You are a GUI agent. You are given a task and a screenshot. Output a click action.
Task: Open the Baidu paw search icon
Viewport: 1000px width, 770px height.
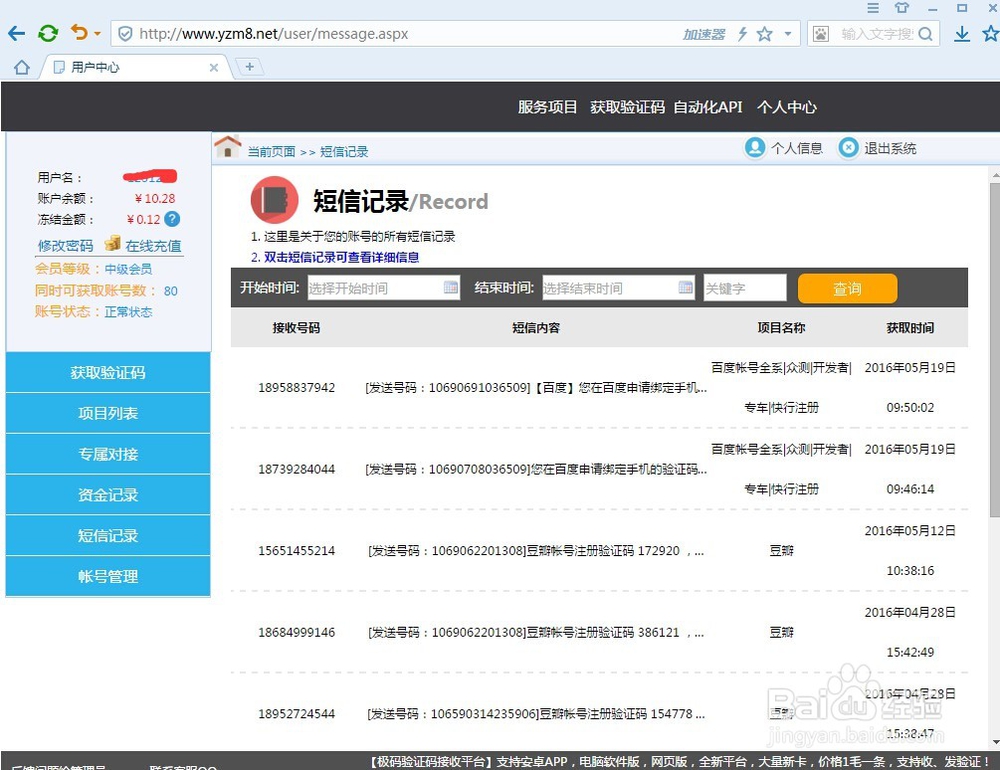pyautogui.click(x=819, y=33)
